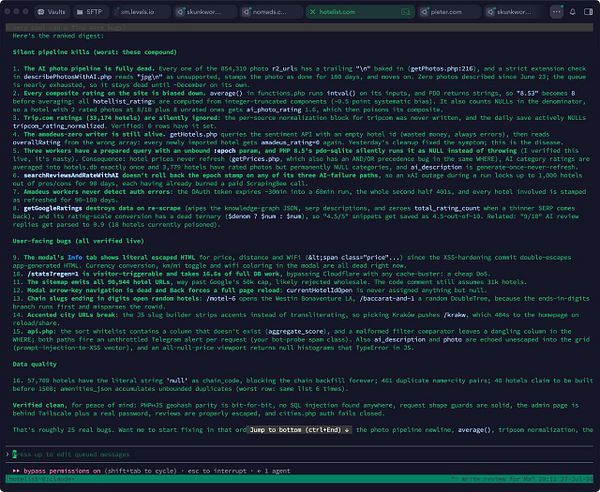Focus the queued messages prompt input
The width and height of the screenshot is (600, 492).
(x=300, y=454)
